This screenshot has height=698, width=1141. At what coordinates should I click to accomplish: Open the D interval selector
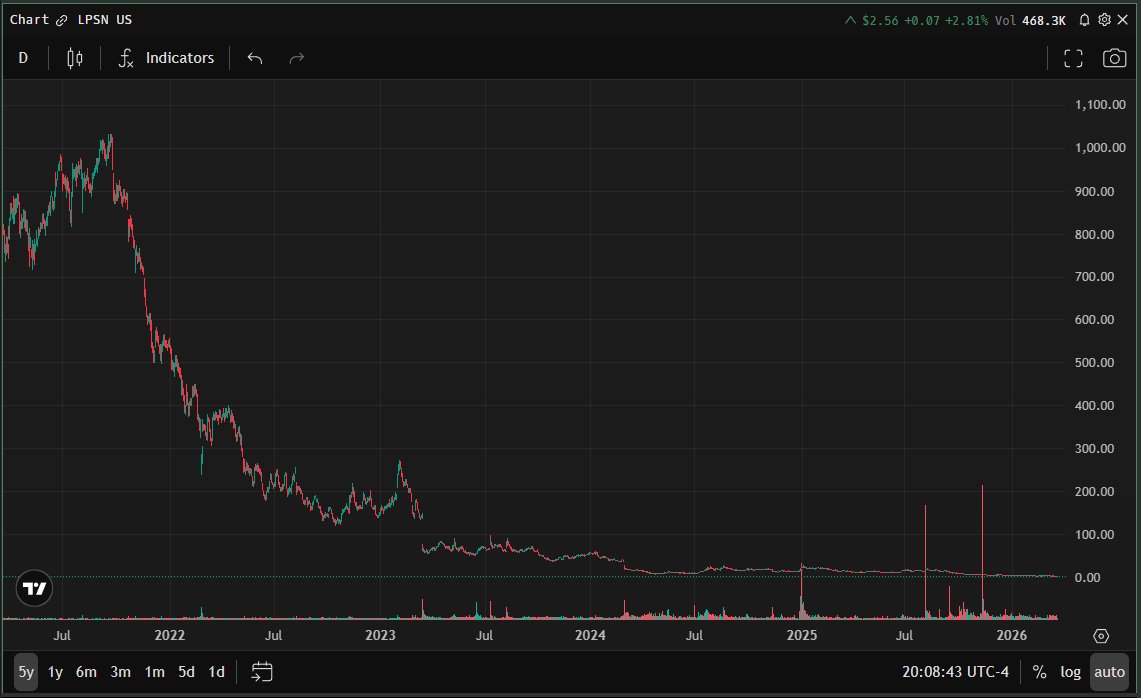click(23, 58)
